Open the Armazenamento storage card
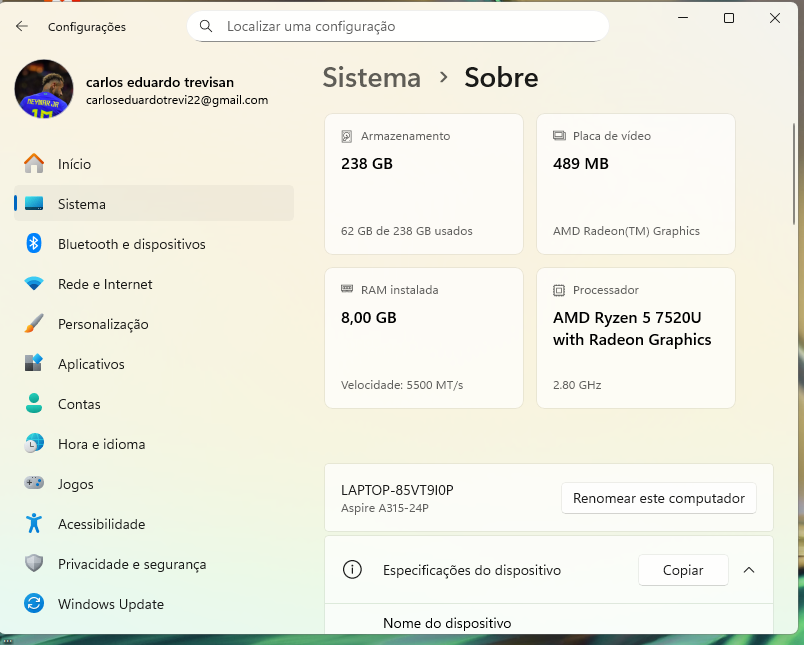Image resolution: width=804 pixels, height=645 pixels. tap(424, 184)
